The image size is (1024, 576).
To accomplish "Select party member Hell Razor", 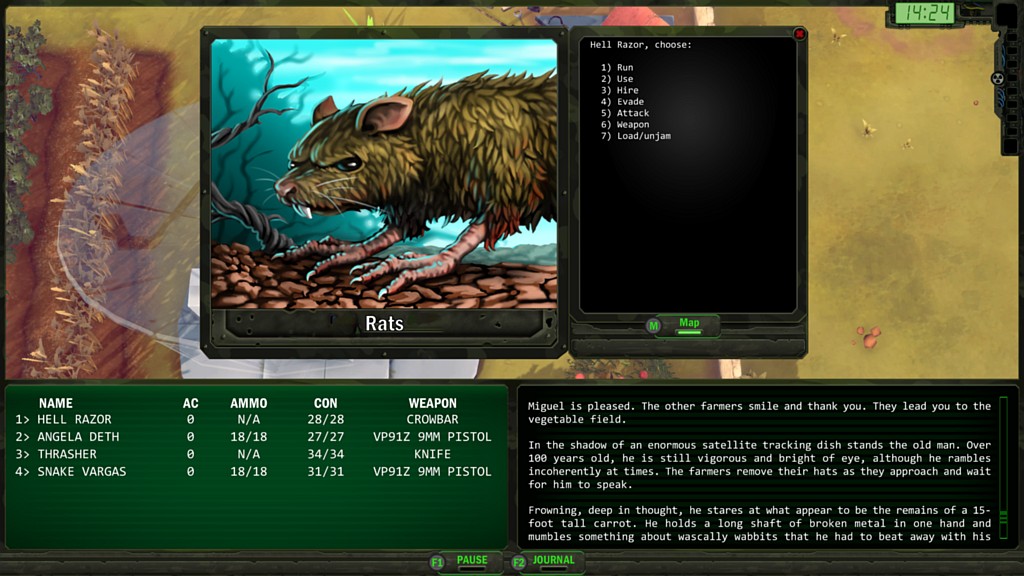I will [74, 419].
